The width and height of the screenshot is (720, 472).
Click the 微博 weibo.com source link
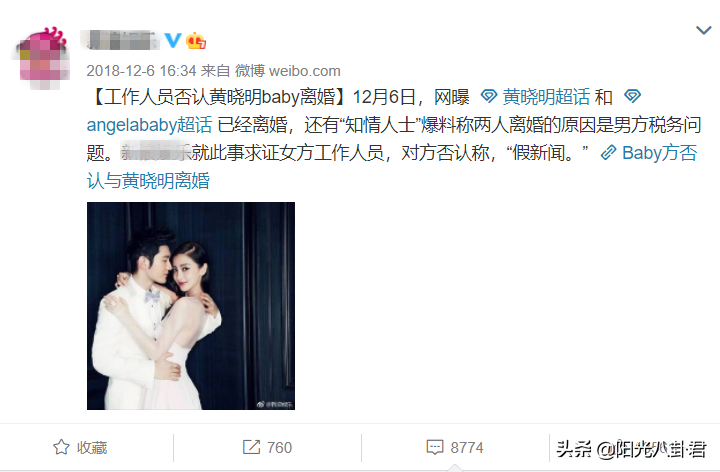[x=287, y=71]
